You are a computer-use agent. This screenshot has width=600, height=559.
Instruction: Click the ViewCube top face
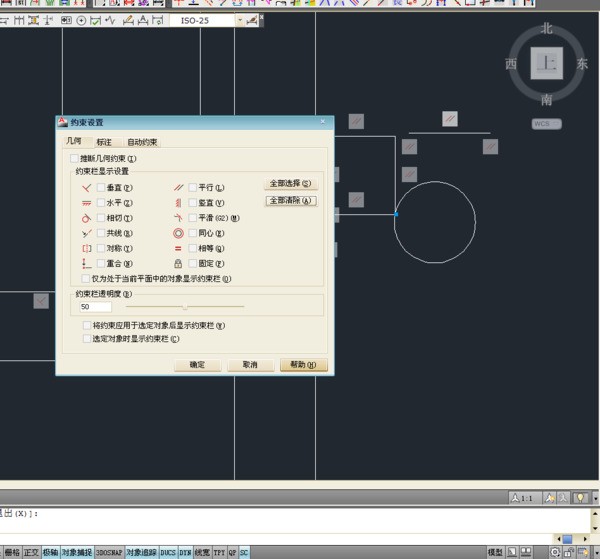tap(546, 64)
